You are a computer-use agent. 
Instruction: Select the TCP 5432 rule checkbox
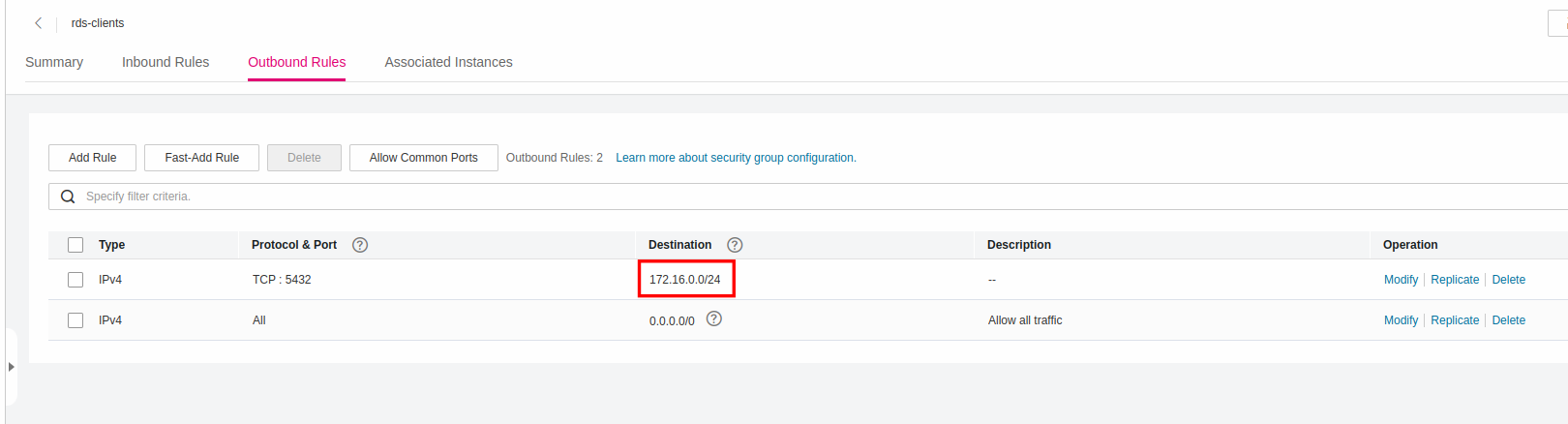75,280
